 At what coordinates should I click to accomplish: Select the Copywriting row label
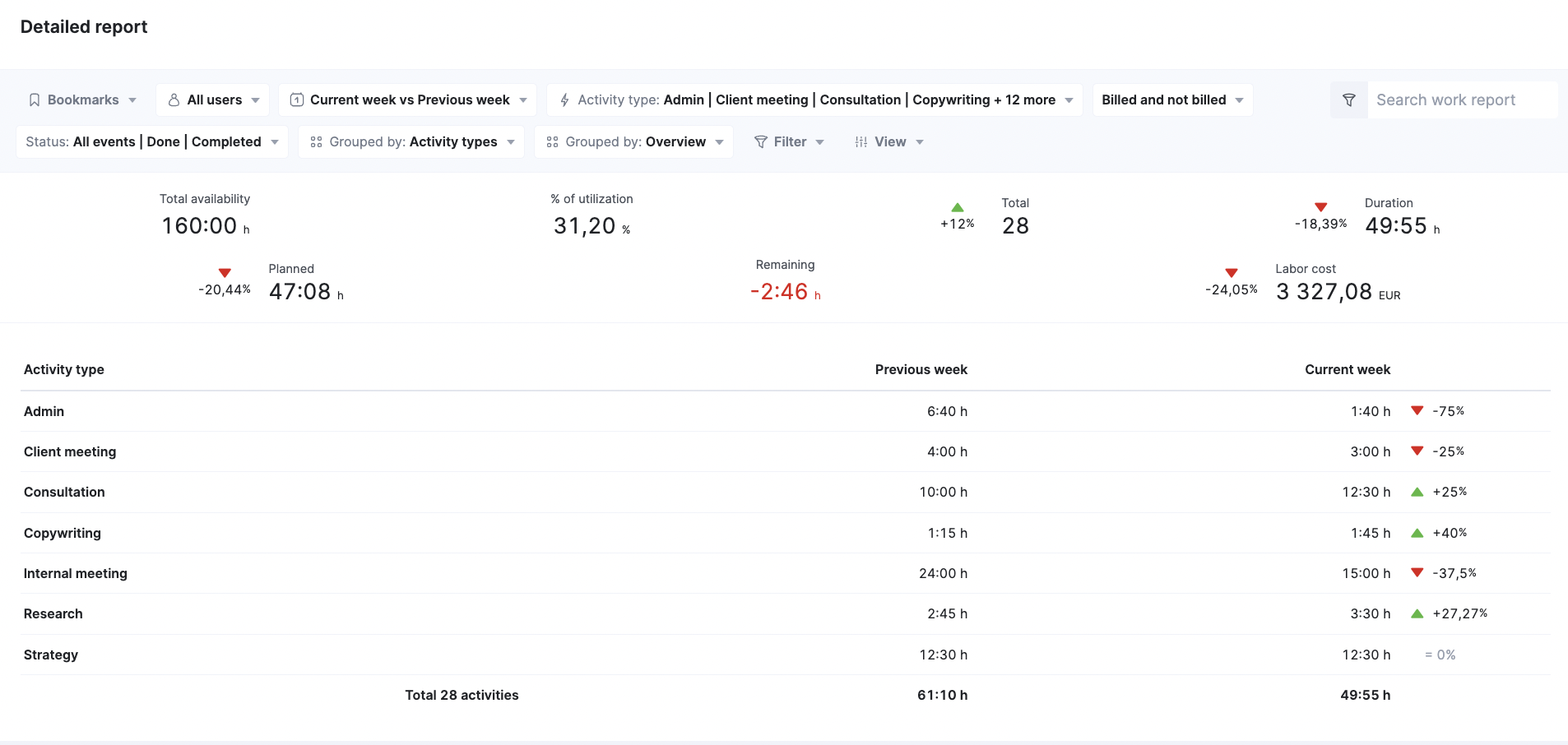point(63,533)
